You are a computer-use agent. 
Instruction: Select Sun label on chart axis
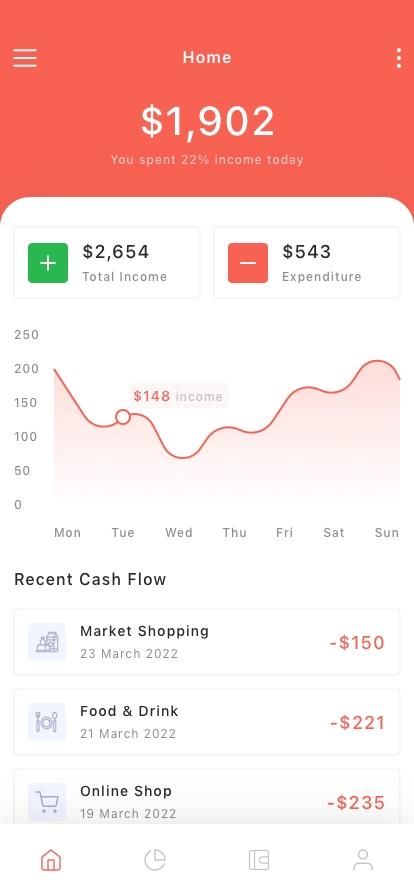pos(387,533)
